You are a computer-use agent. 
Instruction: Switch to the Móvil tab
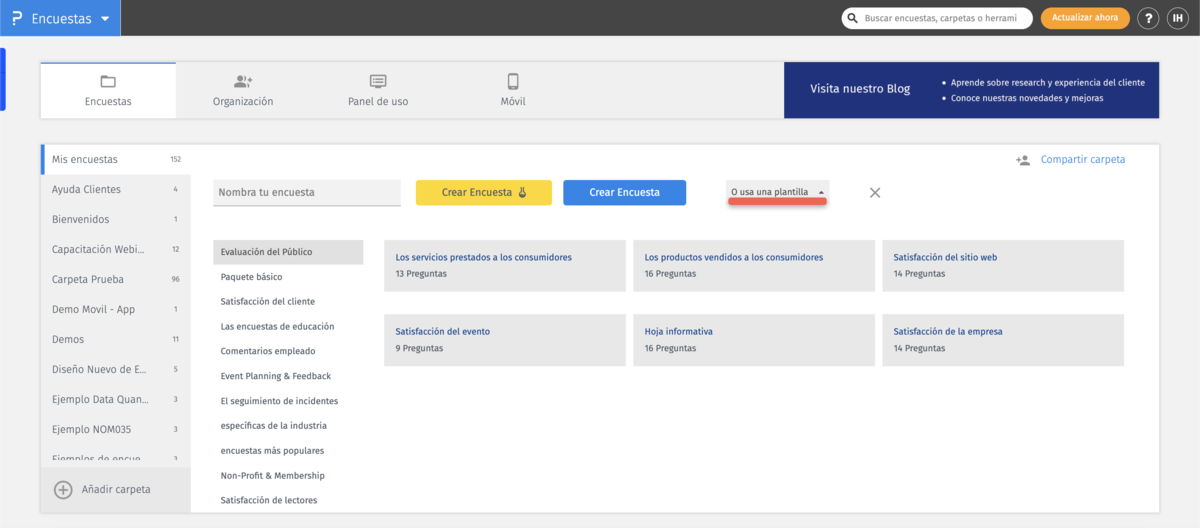point(513,91)
